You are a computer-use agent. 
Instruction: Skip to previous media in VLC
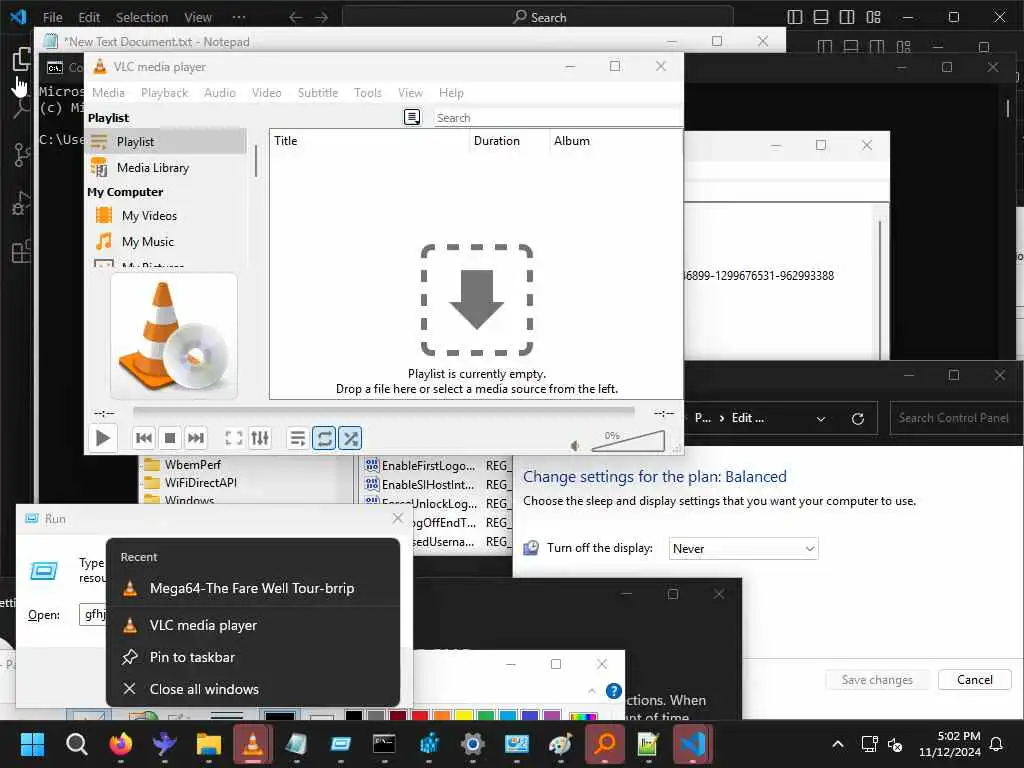(144, 438)
